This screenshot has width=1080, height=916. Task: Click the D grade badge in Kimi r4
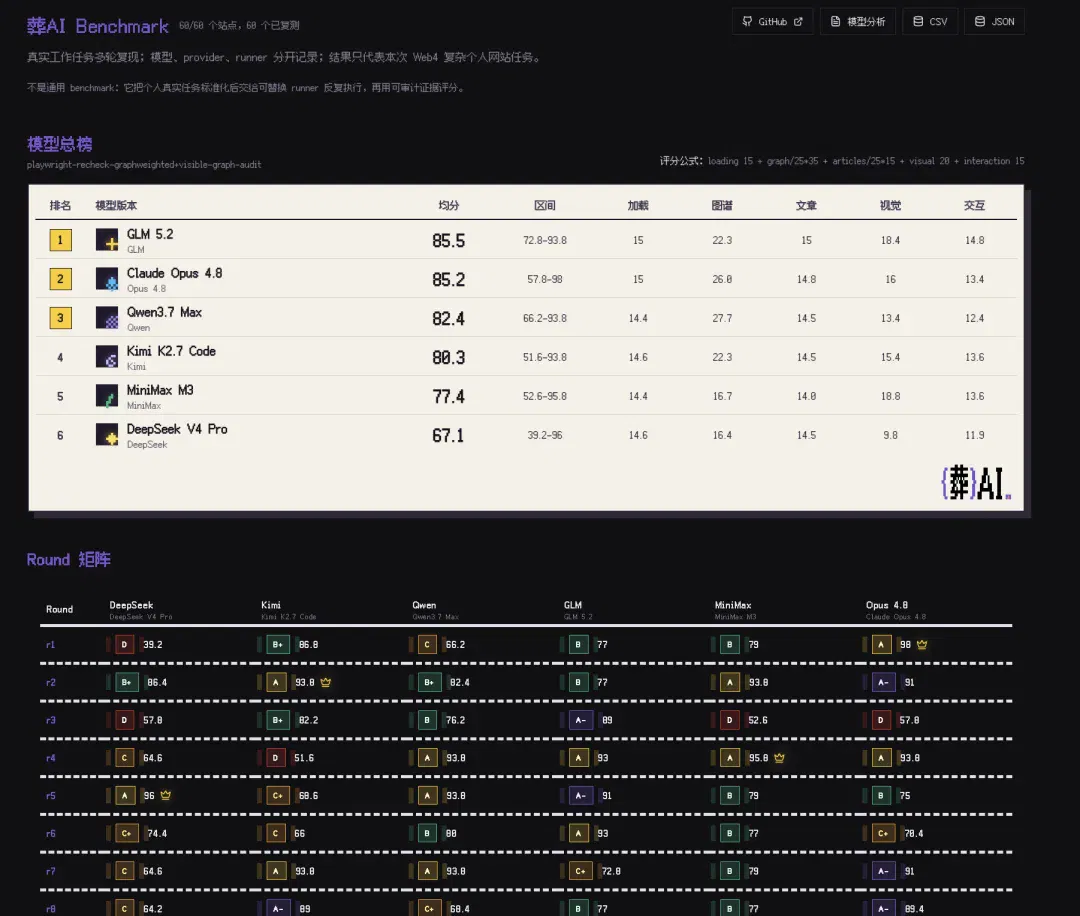pos(276,758)
